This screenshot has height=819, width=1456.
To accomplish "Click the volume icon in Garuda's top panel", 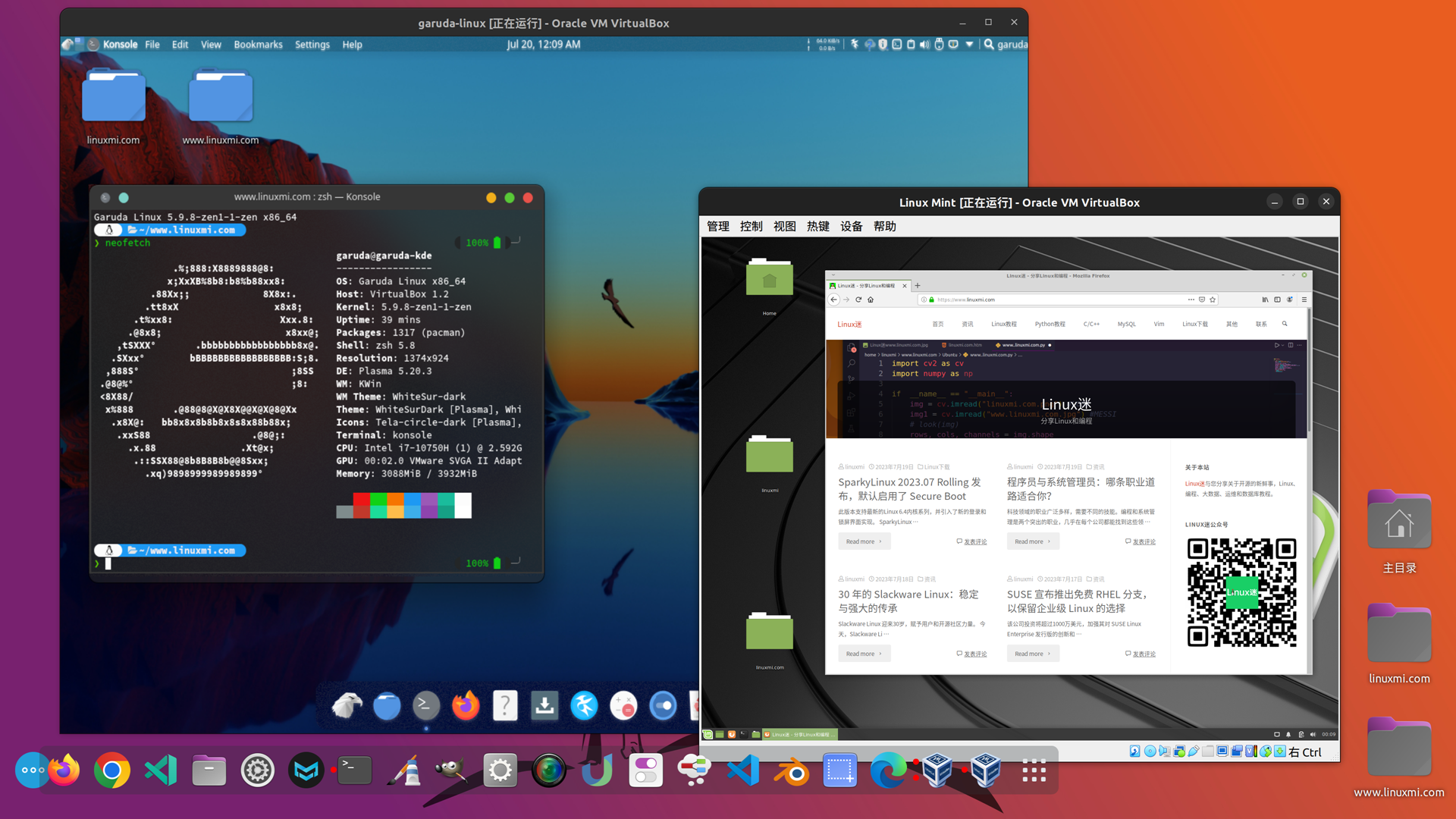I will coord(924,45).
